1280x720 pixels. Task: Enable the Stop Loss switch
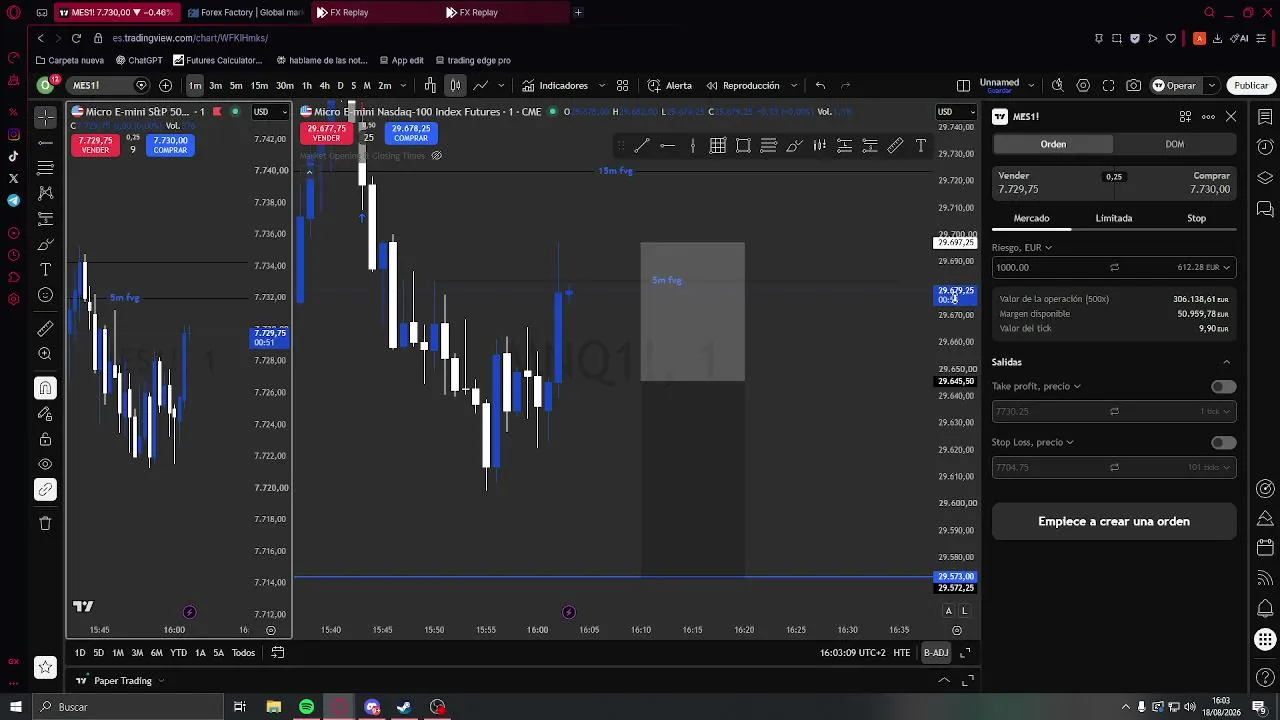(1223, 443)
